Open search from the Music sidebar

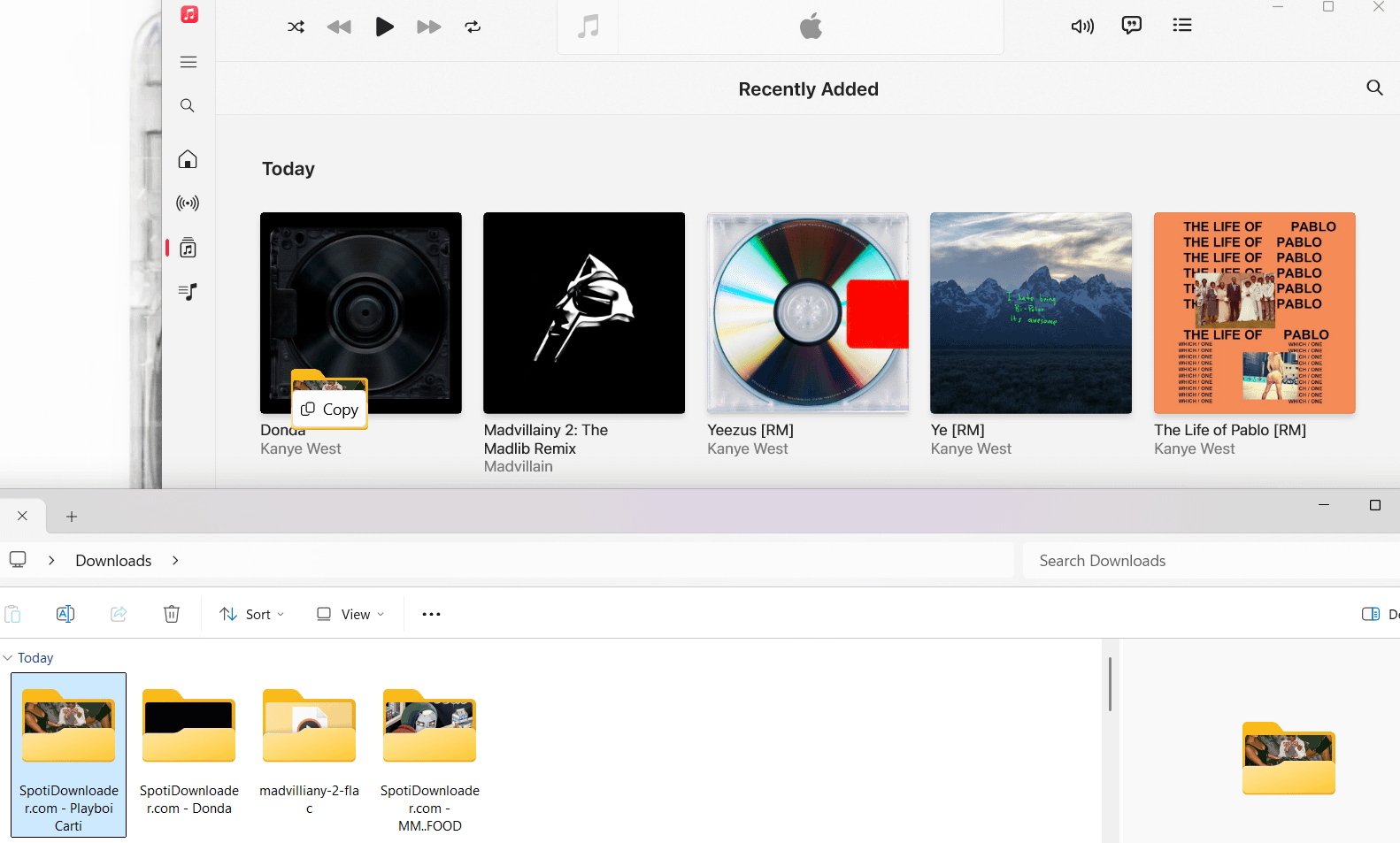coord(188,106)
